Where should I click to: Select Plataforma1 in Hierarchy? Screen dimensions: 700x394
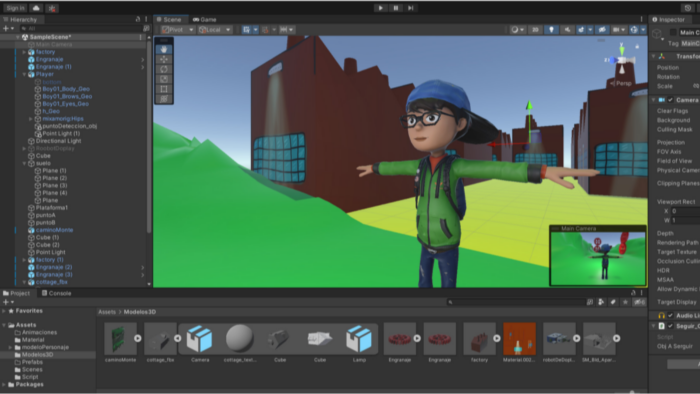click(x=52, y=208)
